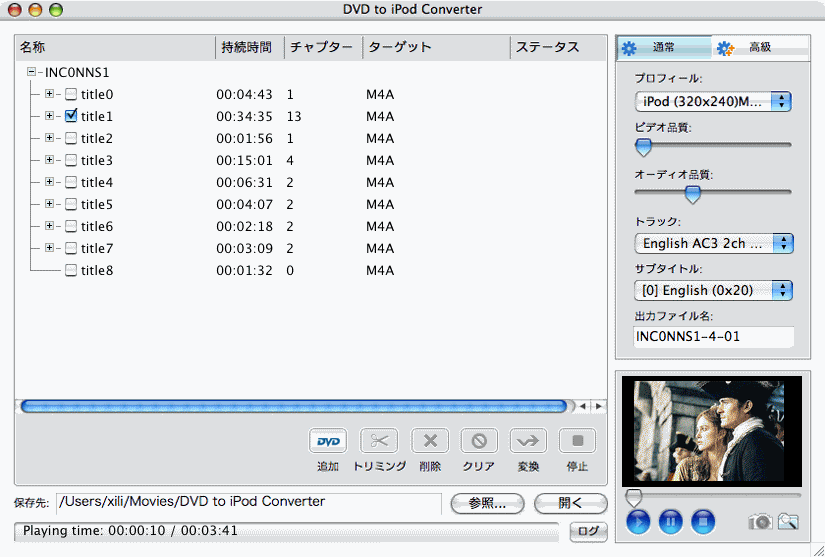Image resolution: width=825 pixels, height=557 pixels.
Task: Click the 開く open button
Action: pos(570,503)
